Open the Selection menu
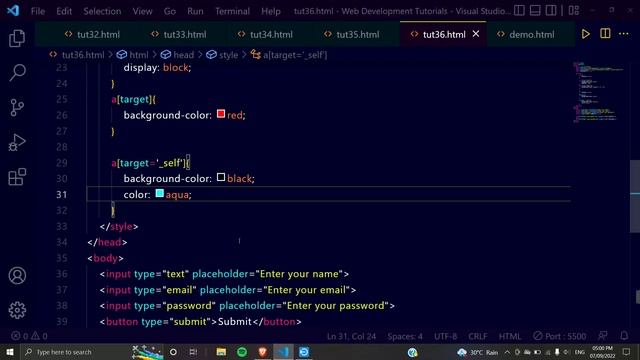Viewport: 640px width, 360px height. coord(102,11)
